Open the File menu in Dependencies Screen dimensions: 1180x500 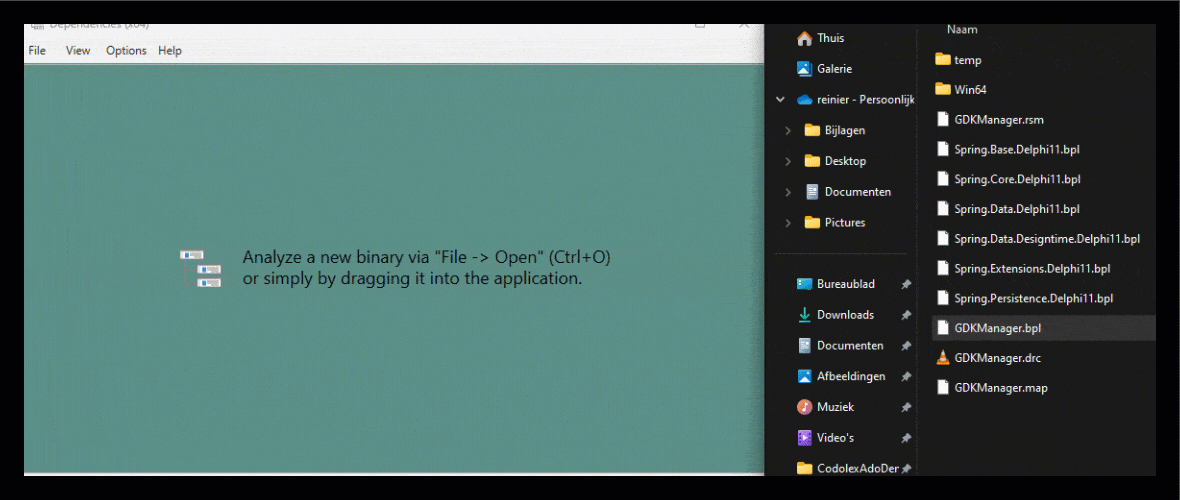coord(37,50)
